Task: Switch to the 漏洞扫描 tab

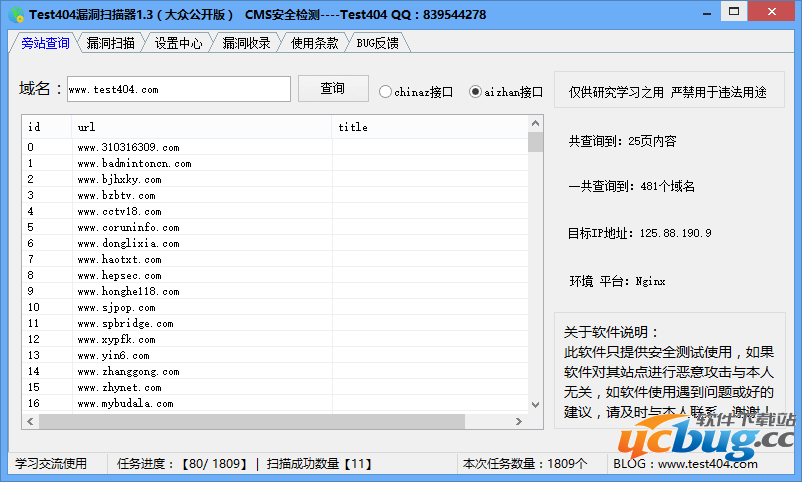Action: tap(111, 43)
